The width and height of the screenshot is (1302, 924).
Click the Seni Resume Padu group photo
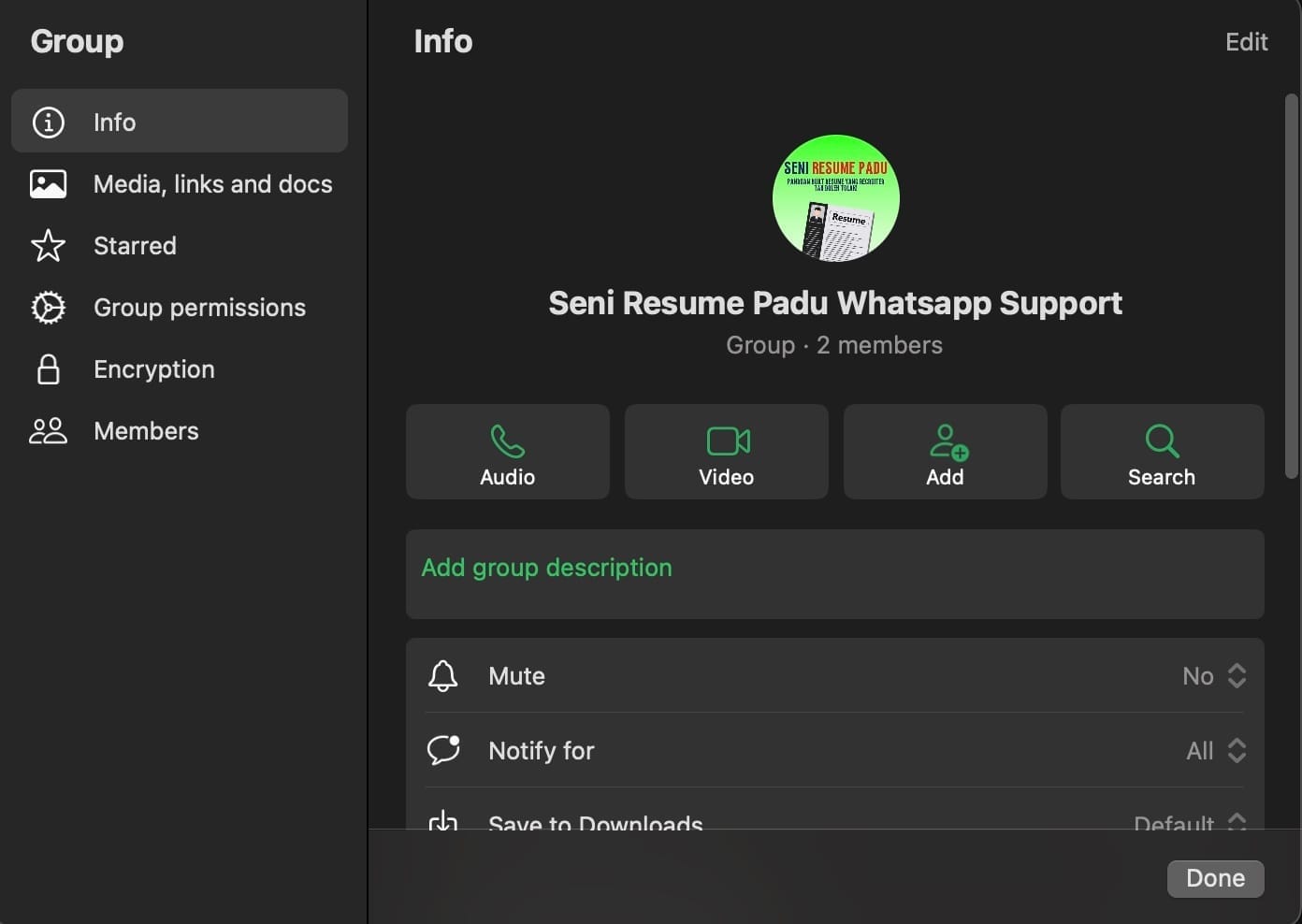[x=835, y=198]
